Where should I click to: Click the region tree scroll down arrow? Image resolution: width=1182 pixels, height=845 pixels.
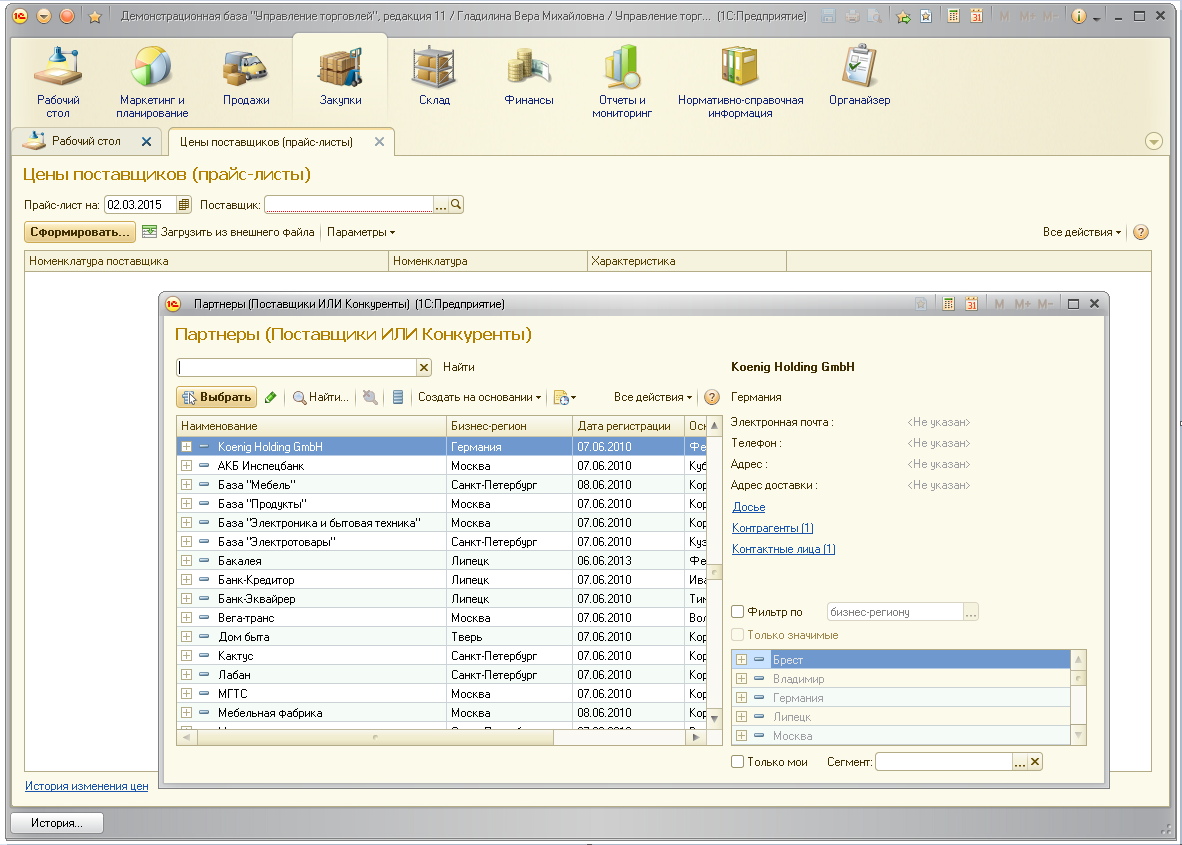(1079, 735)
